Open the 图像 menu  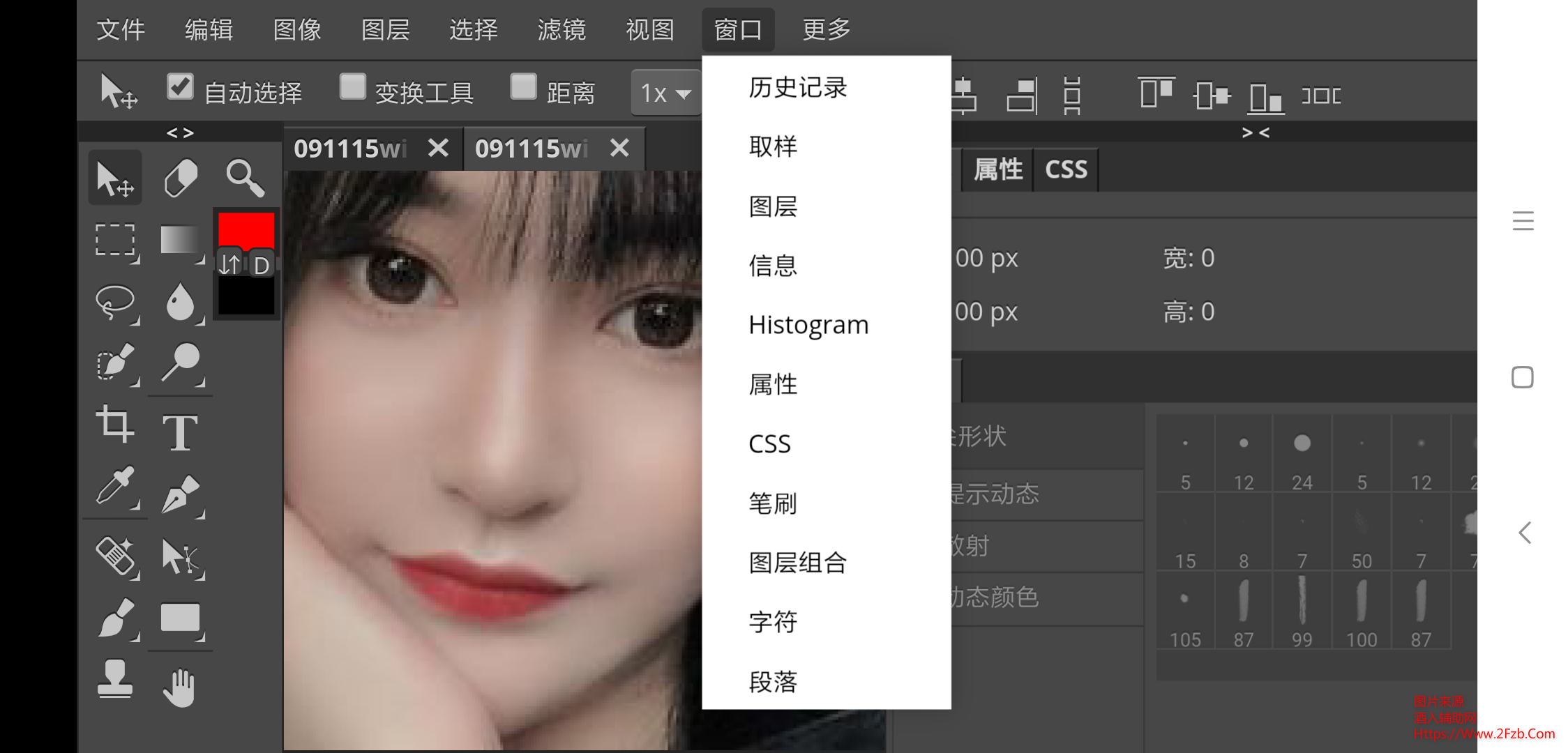pos(297,29)
